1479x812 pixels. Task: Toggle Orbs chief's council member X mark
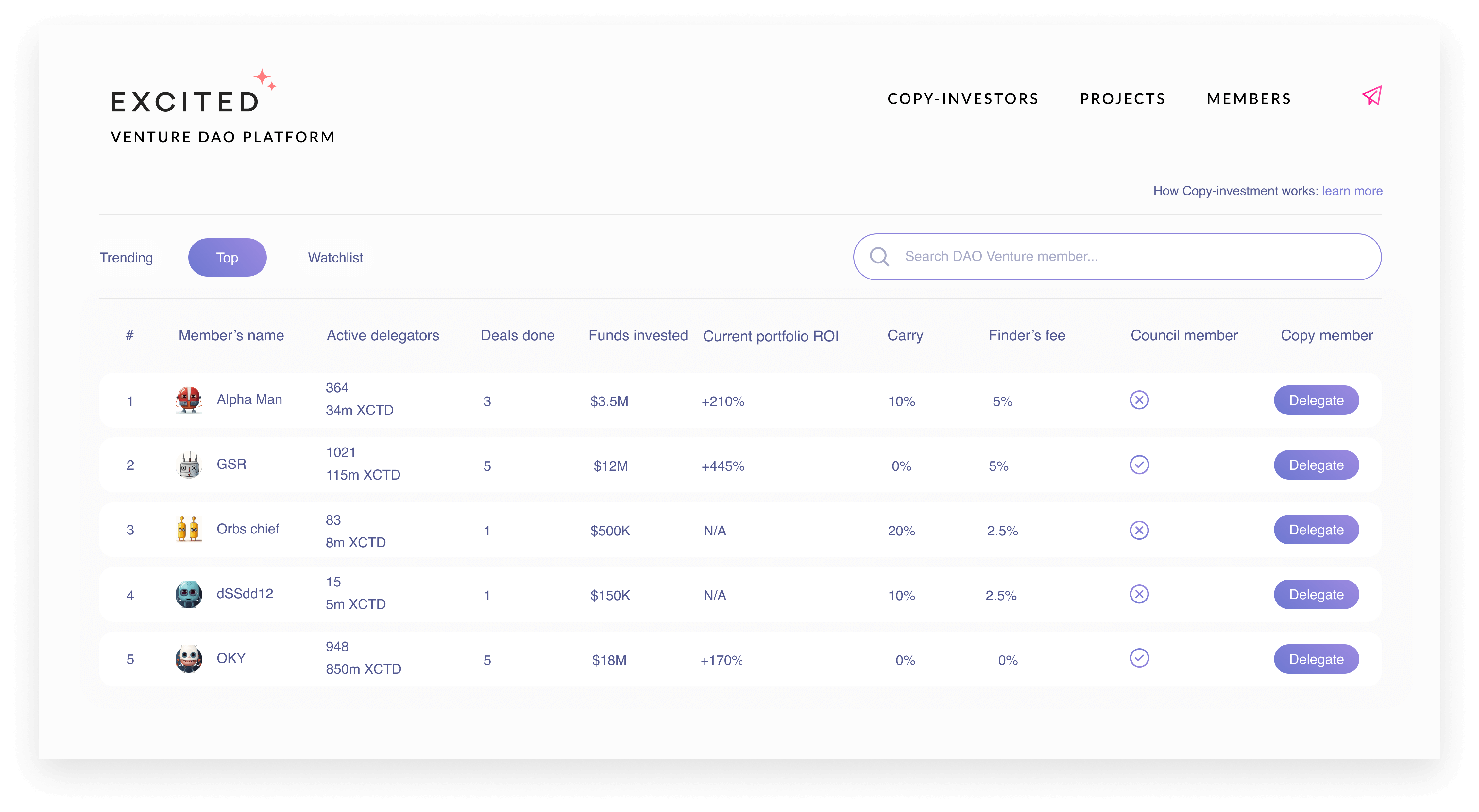[x=1139, y=530]
